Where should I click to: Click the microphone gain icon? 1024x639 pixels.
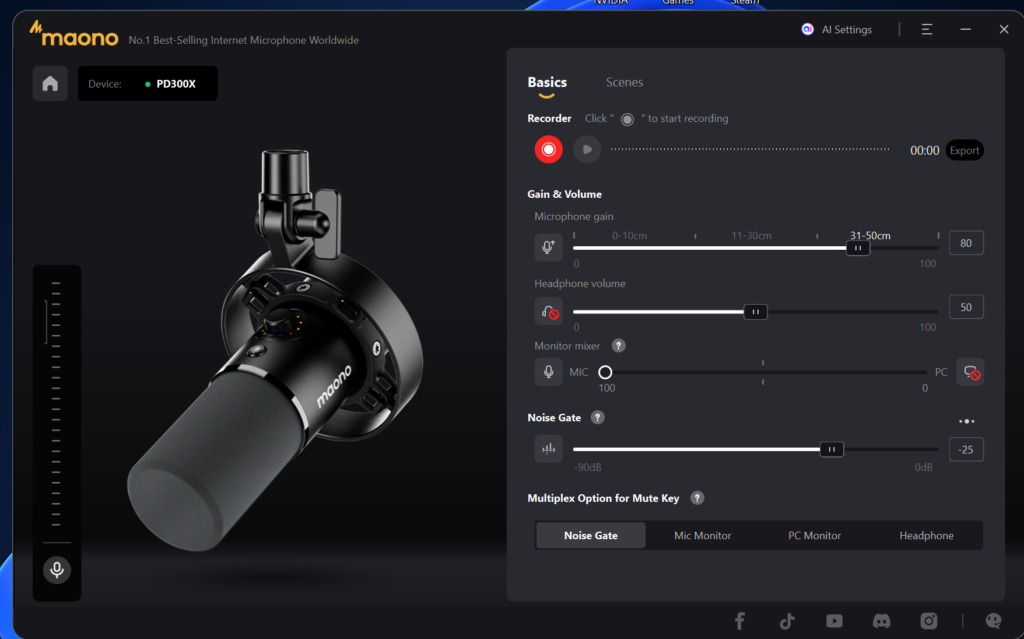[x=548, y=247]
